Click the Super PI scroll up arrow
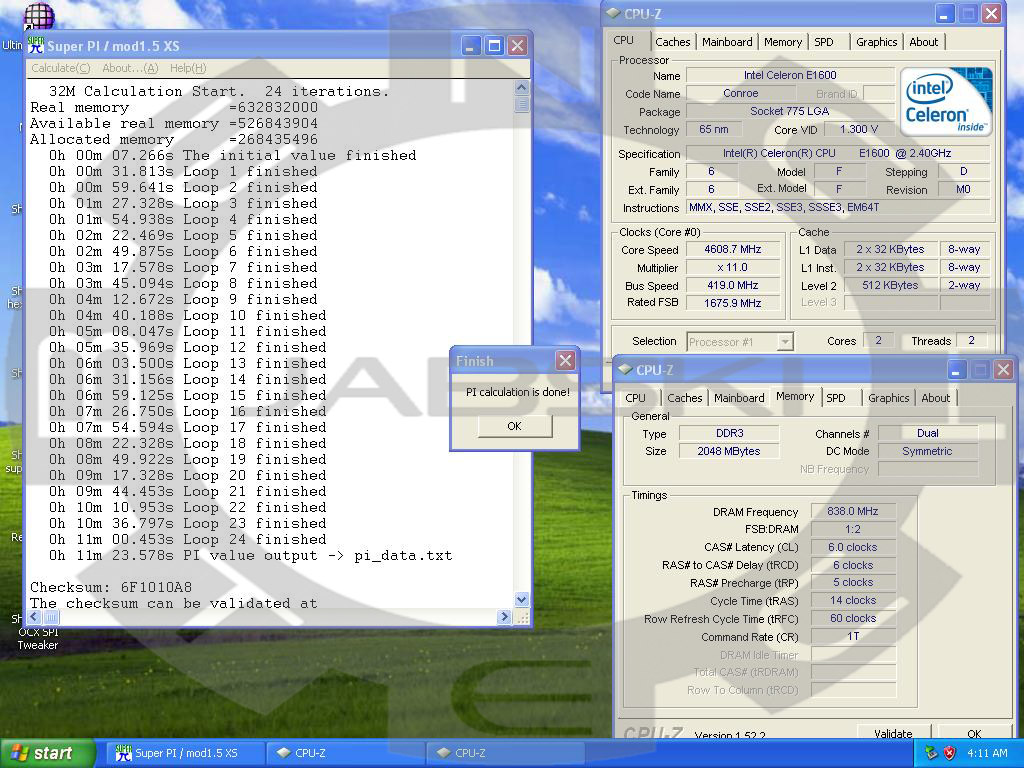This screenshot has width=1024, height=768. tap(521, 88)
